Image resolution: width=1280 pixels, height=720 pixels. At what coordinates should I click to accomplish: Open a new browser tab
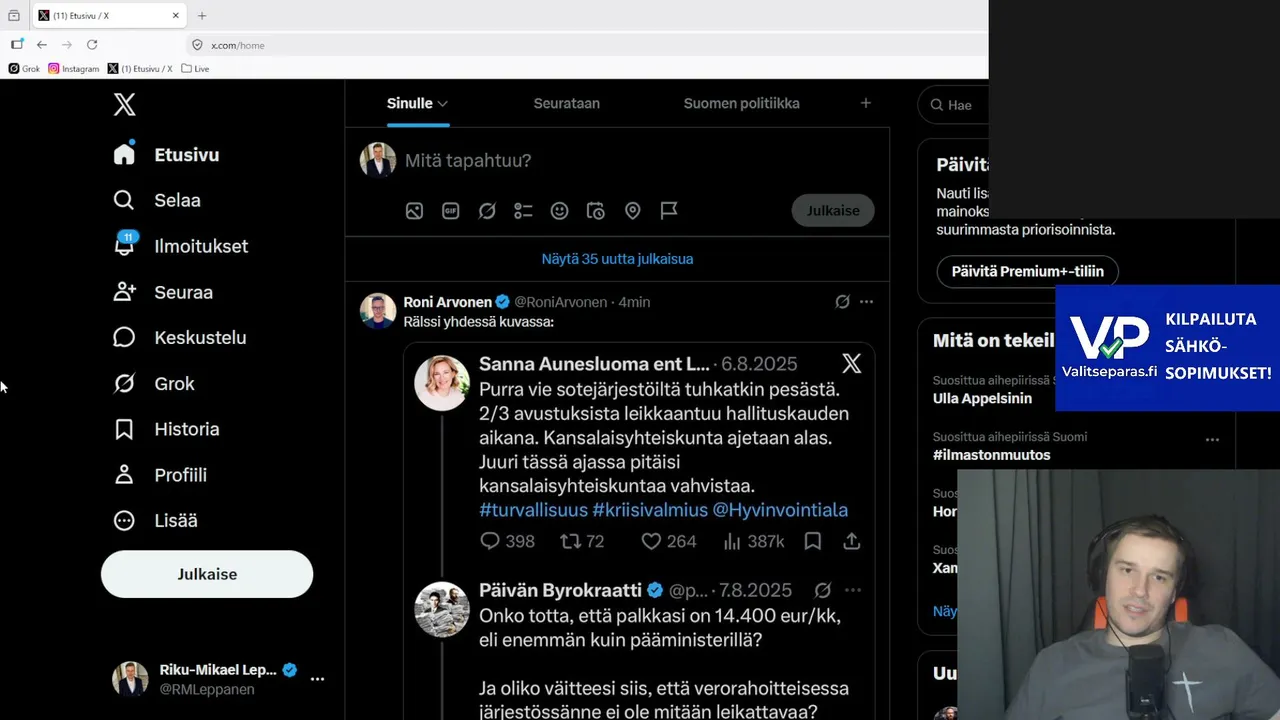pyautogui.click(x=202, y=16)
